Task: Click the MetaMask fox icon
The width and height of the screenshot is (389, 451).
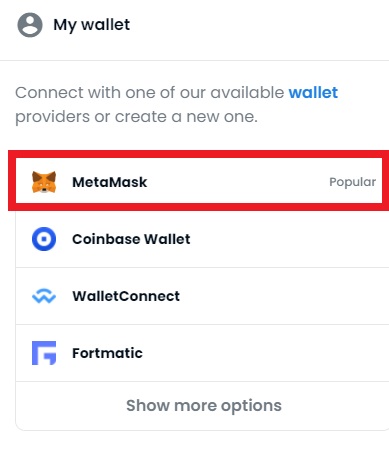Action: pyautogui.click(x=44, y=182)
